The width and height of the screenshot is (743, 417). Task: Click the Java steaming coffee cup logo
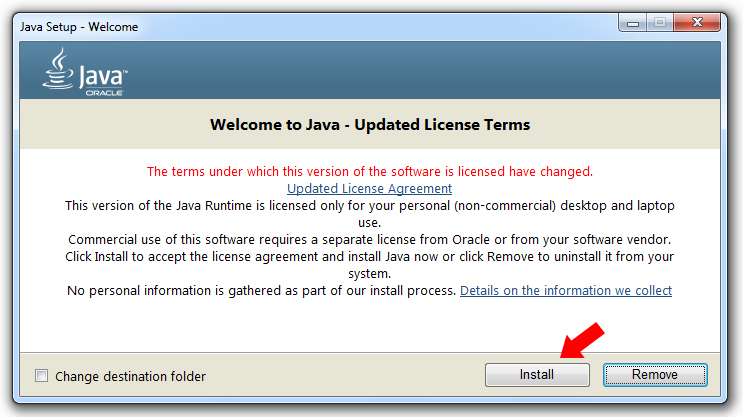[x=58, y=69]
